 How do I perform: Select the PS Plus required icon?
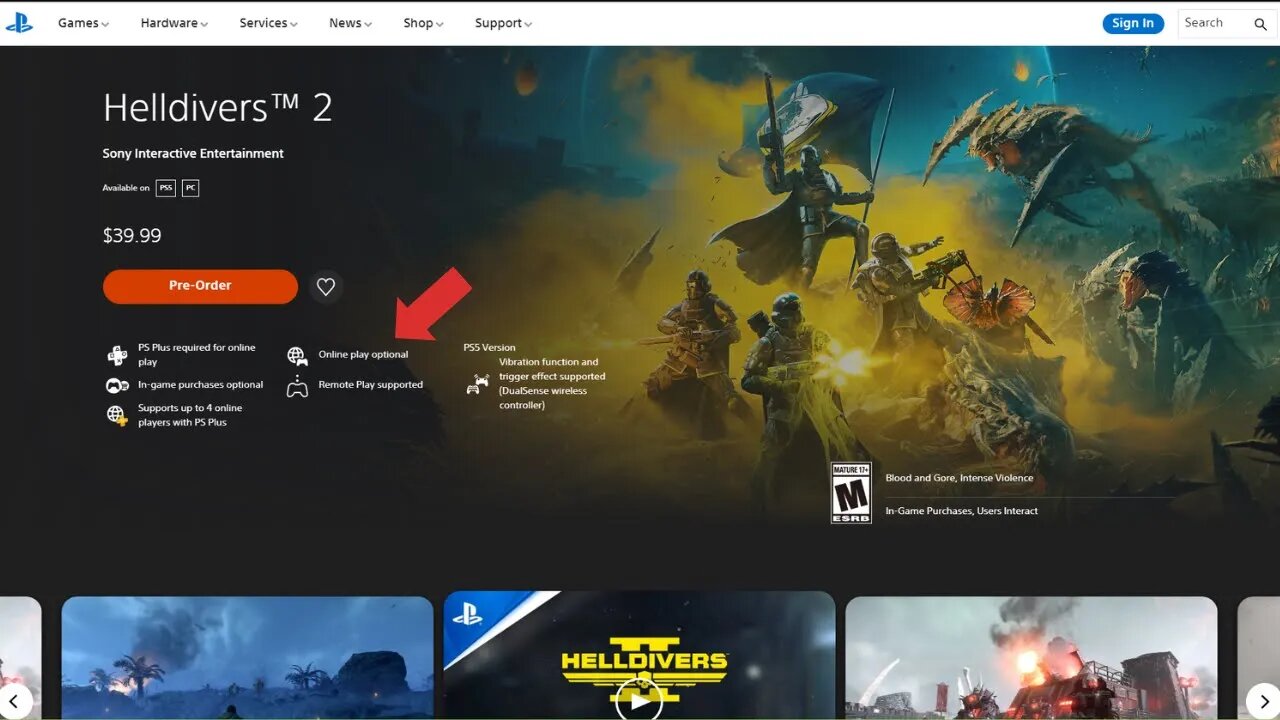117,354
